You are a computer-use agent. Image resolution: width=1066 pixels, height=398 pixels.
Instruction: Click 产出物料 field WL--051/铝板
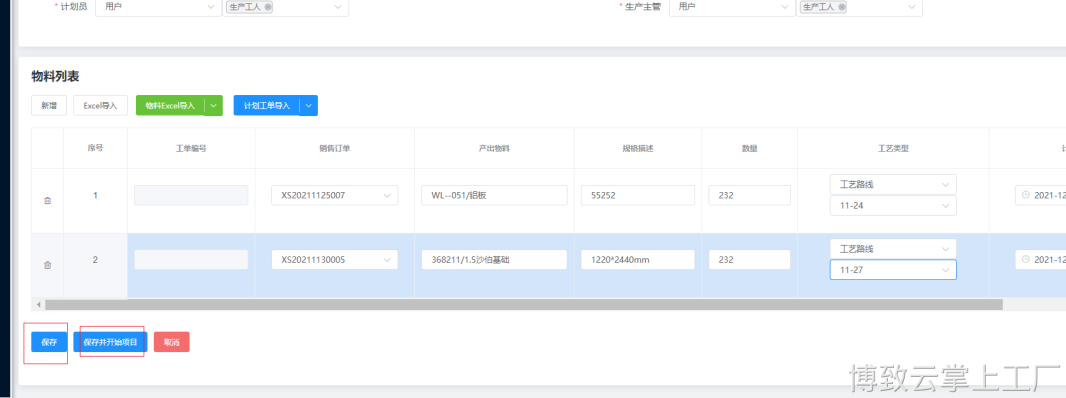coord(494,195)
